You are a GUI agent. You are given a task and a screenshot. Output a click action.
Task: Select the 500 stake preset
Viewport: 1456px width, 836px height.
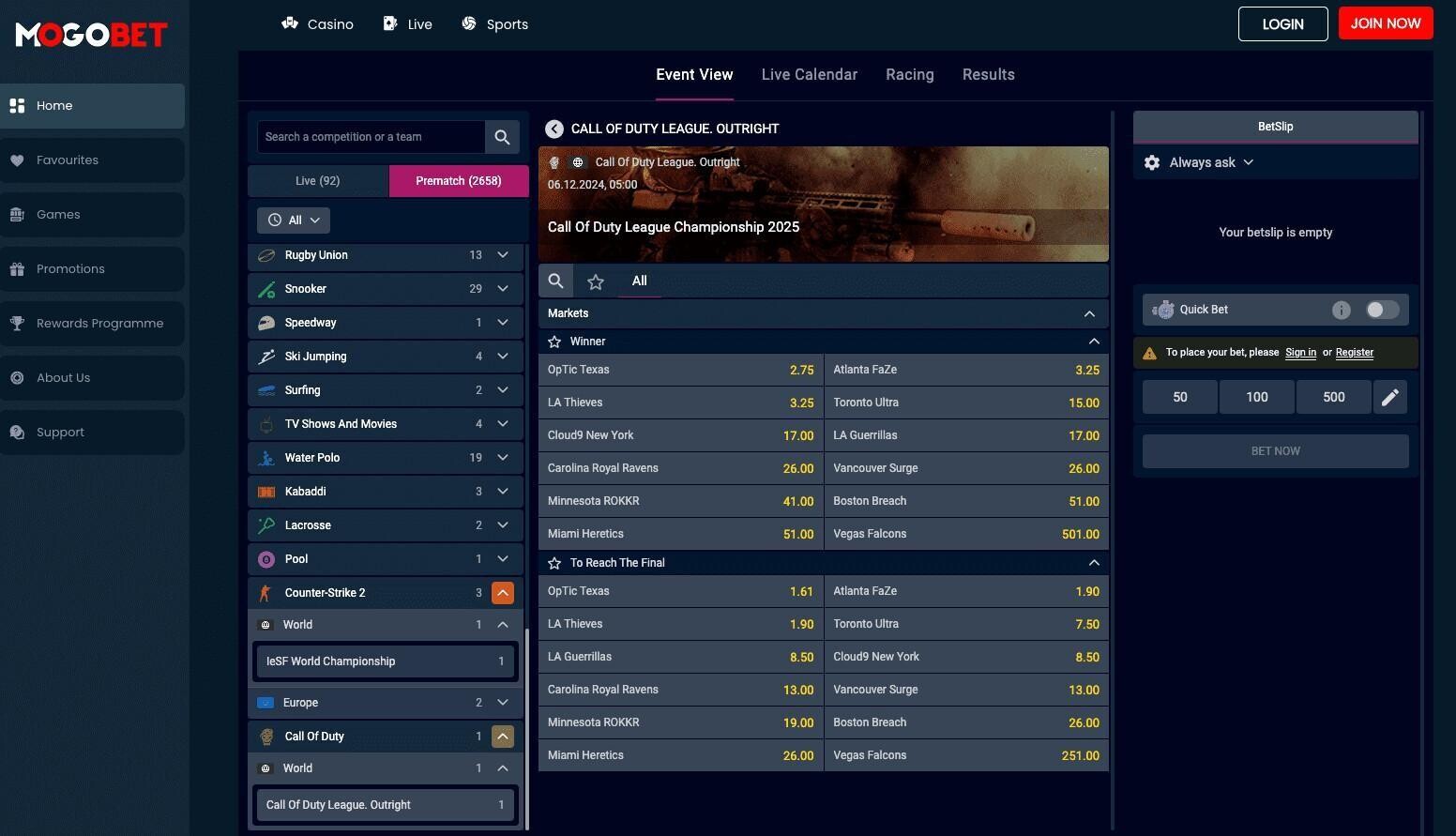coord(1334,398)
